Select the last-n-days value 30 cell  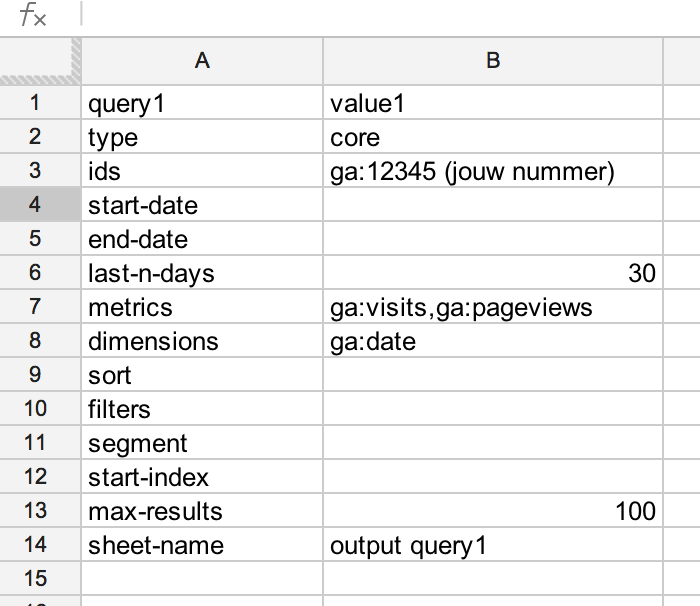[492, 273]
